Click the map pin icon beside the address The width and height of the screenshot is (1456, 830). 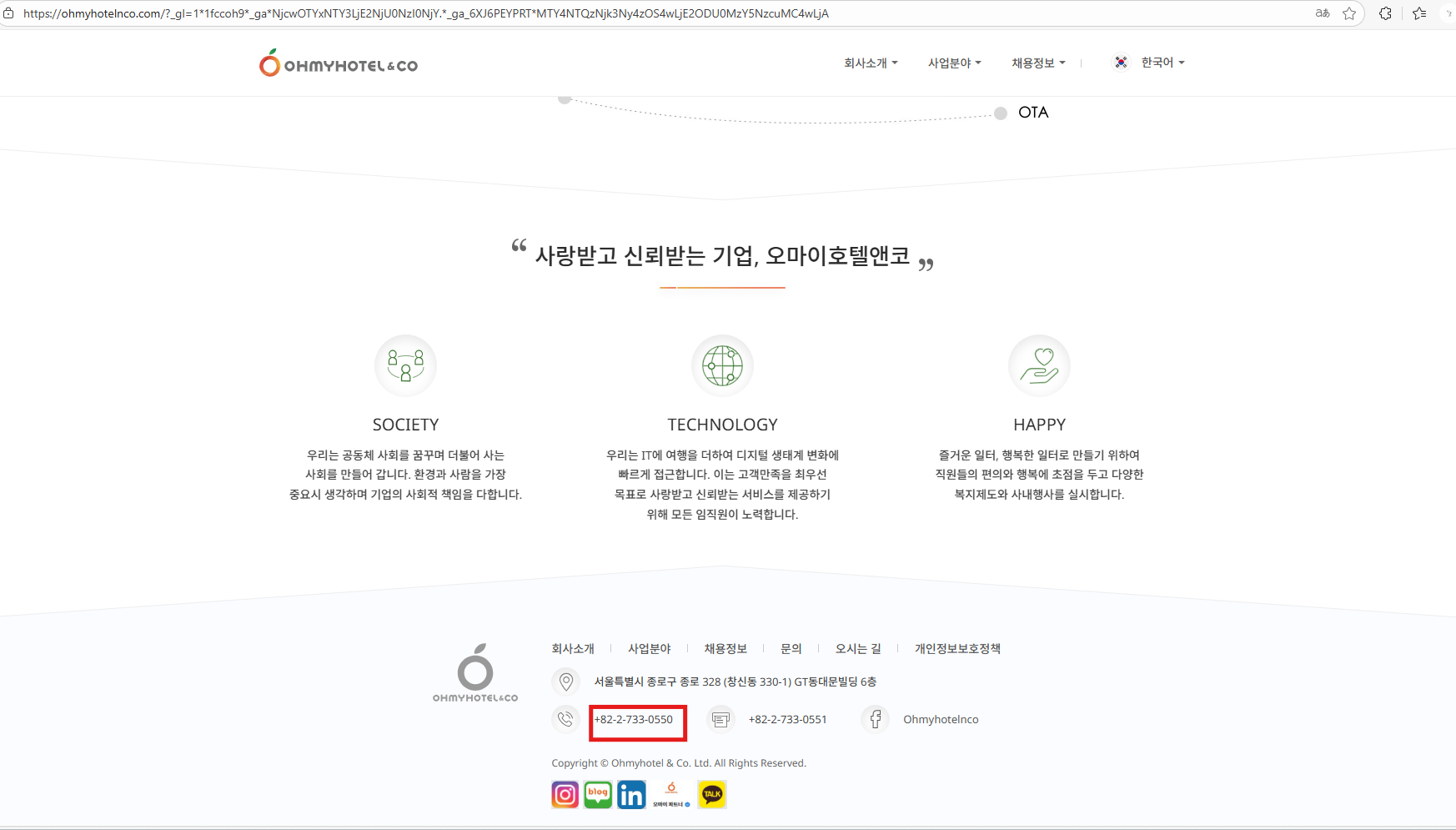tap(565, 682)
